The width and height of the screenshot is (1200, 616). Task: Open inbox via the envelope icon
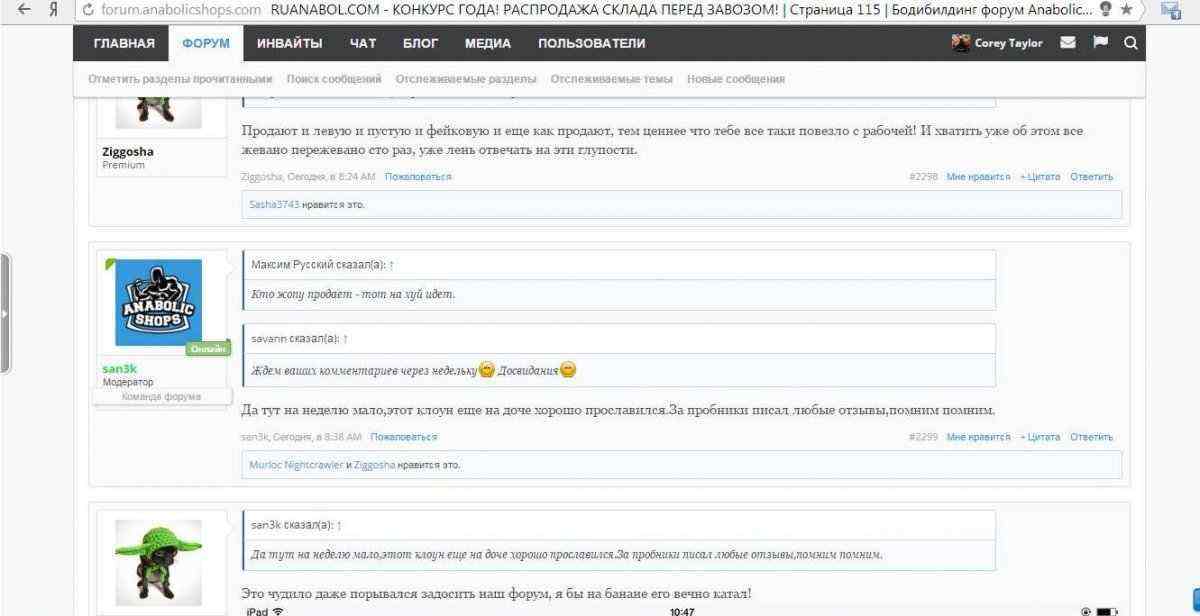point(1067,43)
